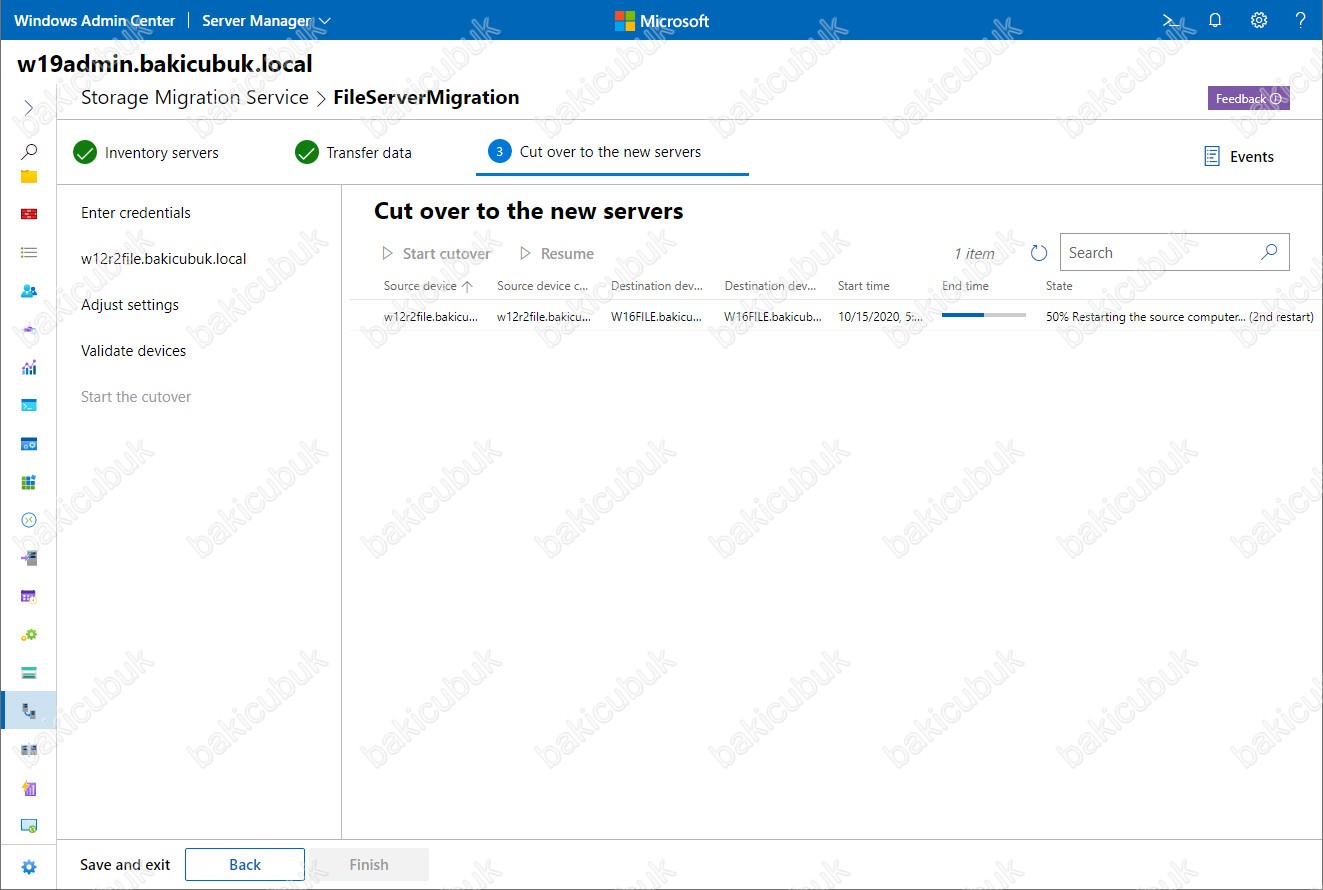Image resolution: width=1323 pixels, height=890 pixels.
Task: Open the Processes window-gear icon
Action: (x=29, y=444)
